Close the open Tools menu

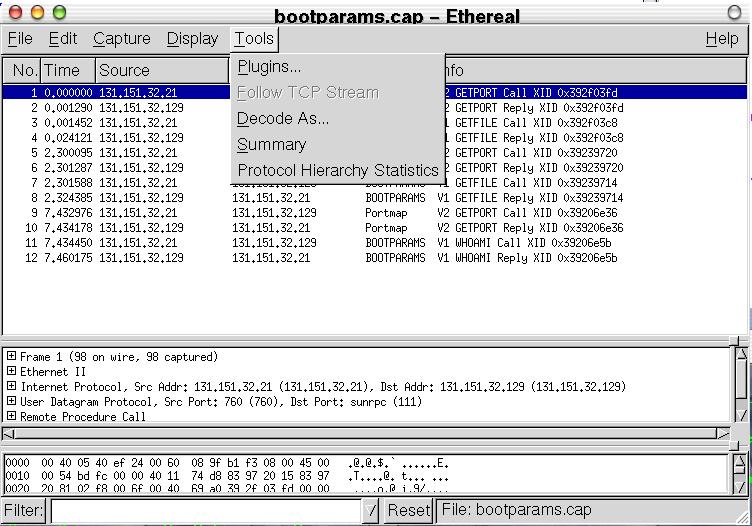254,38
